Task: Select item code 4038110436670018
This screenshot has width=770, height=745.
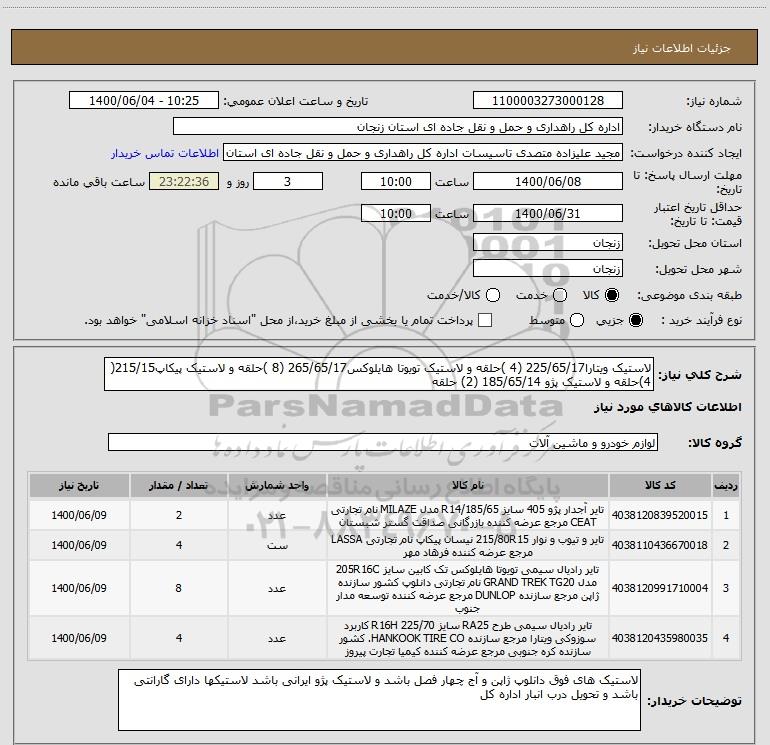Action: [x=660, y=545]
